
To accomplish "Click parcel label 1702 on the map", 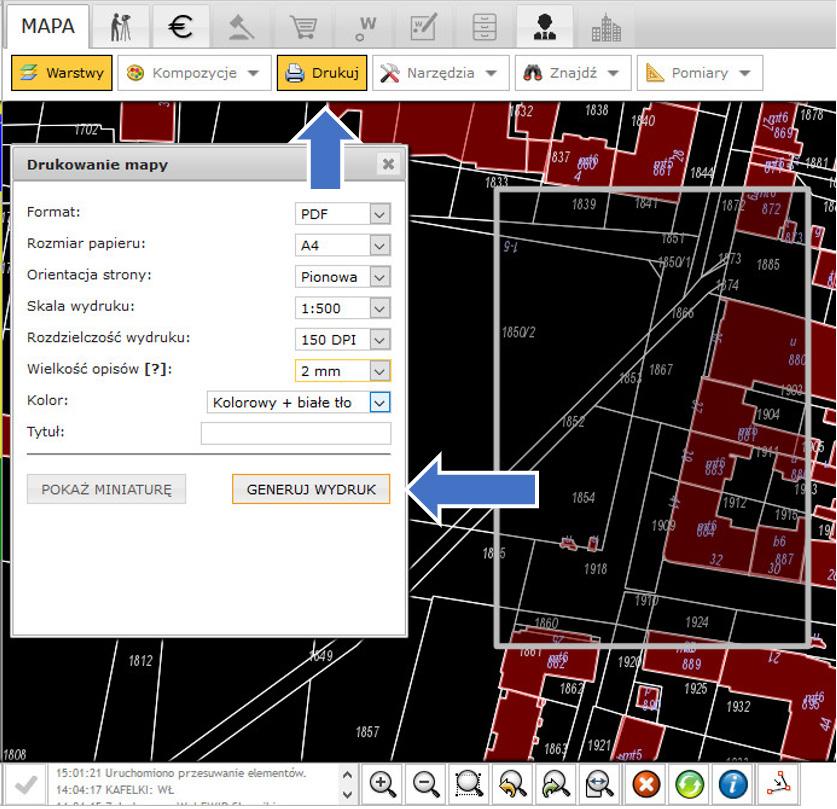I will [86, 130].
